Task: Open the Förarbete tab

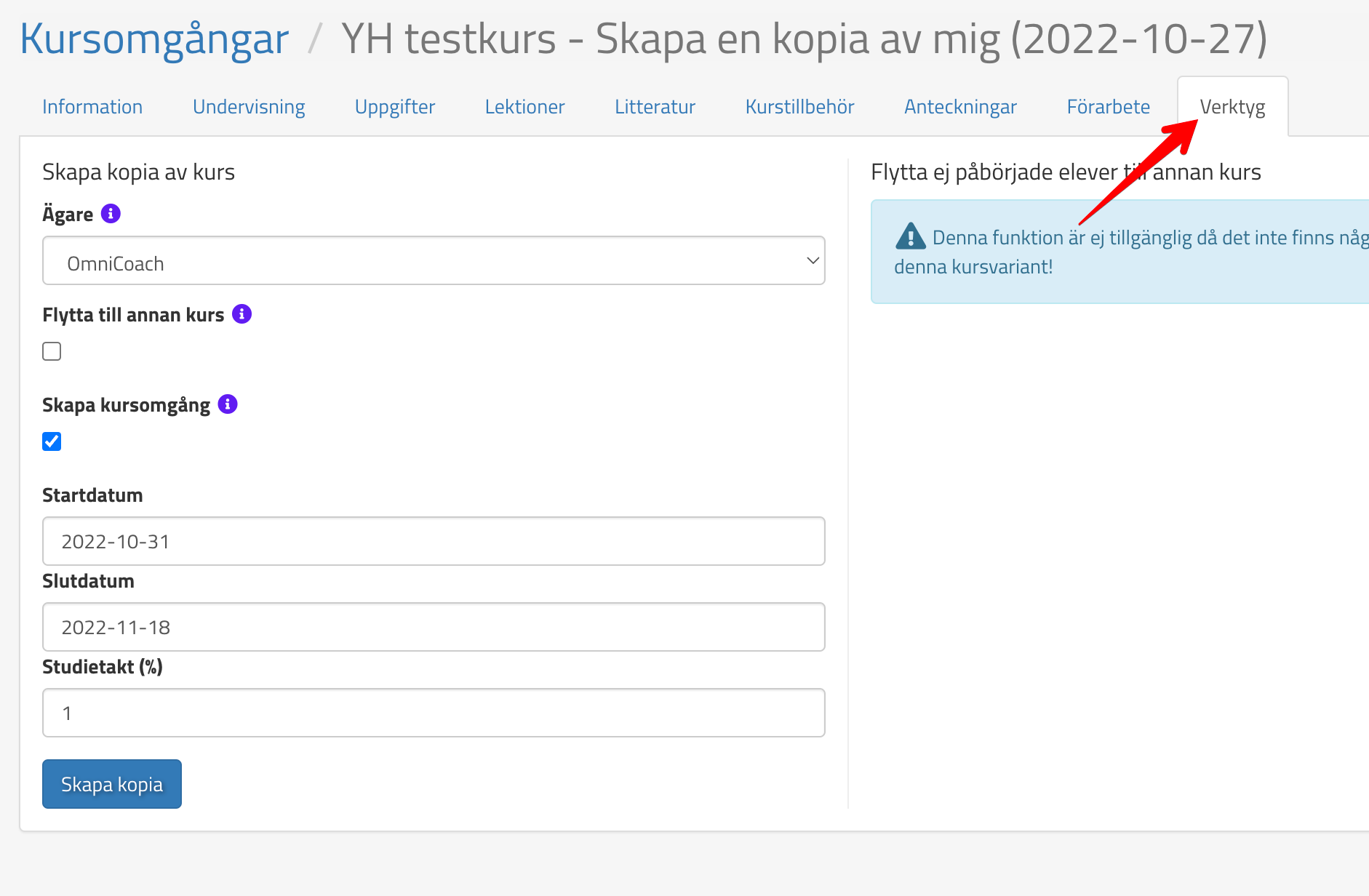Action: (1108, 107)
